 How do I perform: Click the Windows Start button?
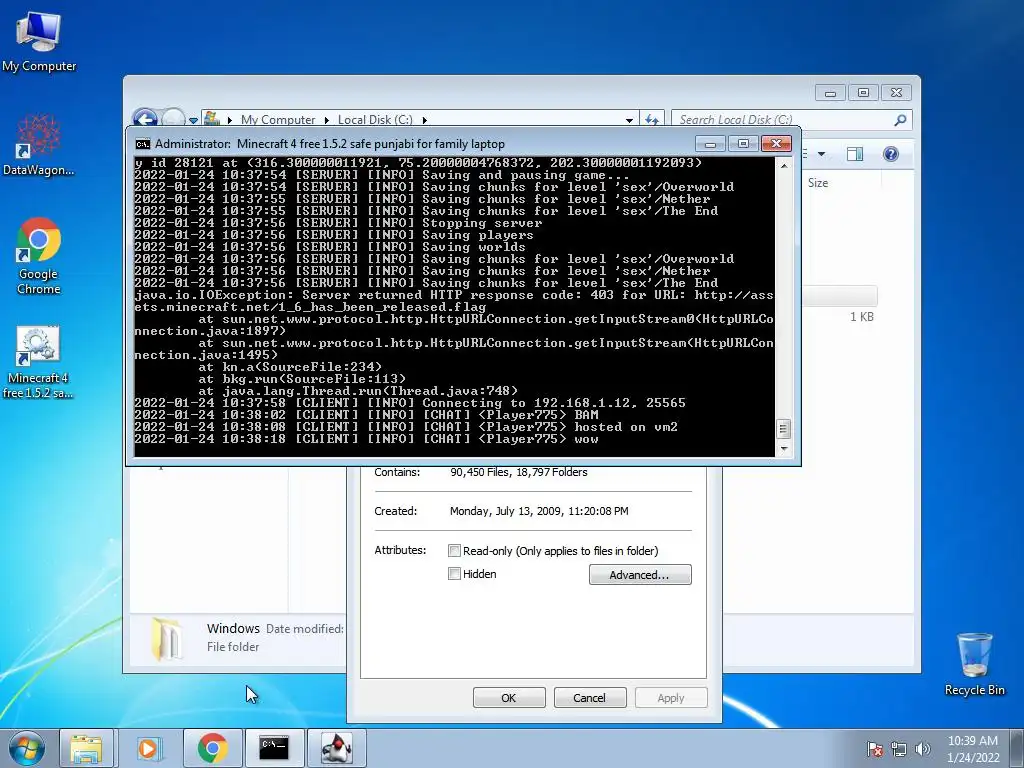click(x=27, y=748)
